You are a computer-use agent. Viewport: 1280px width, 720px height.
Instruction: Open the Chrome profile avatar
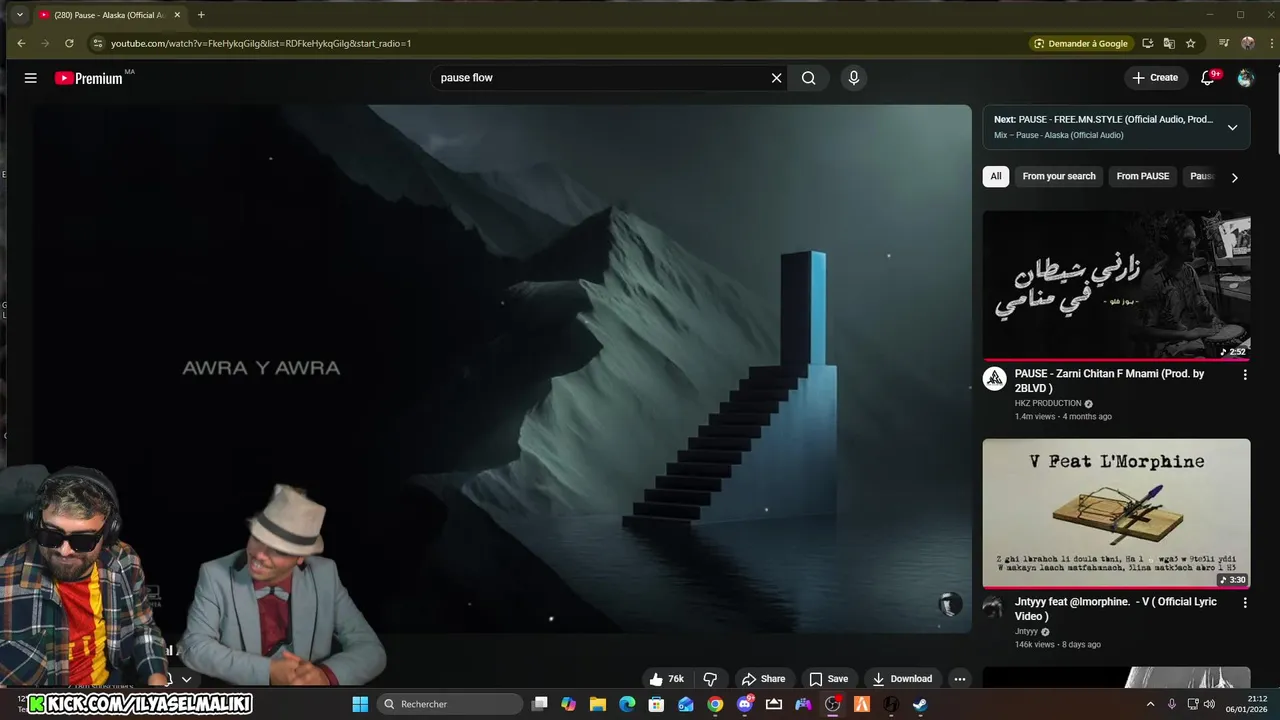point(1247,43)
